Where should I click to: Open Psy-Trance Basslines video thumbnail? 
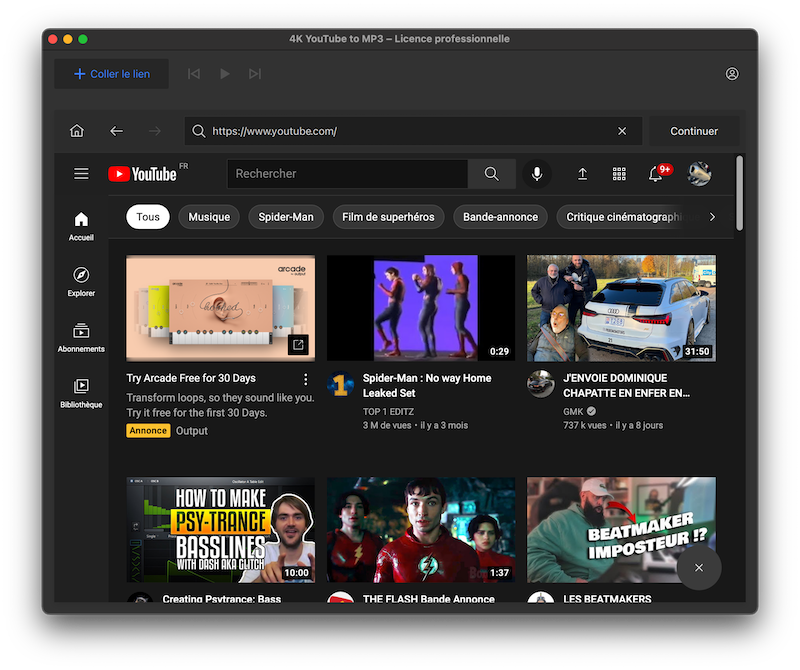click(x=220, y=530)
